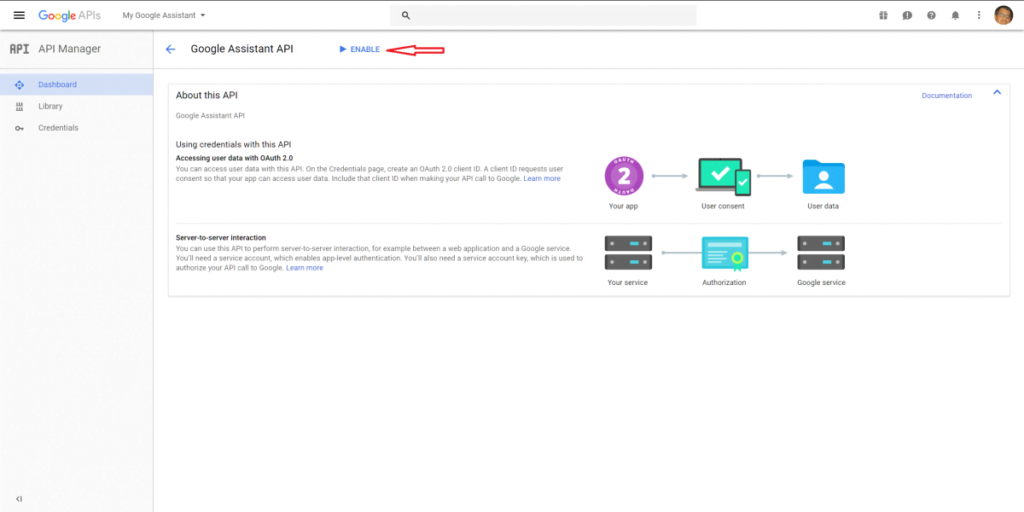Open the Documentation link
The image size is (1024, 512).
(947, 95)
